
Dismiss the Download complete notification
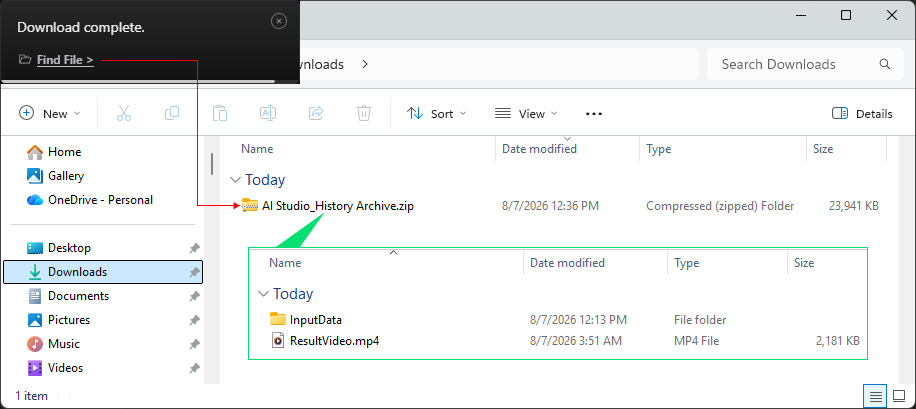[x=279, y=22]
